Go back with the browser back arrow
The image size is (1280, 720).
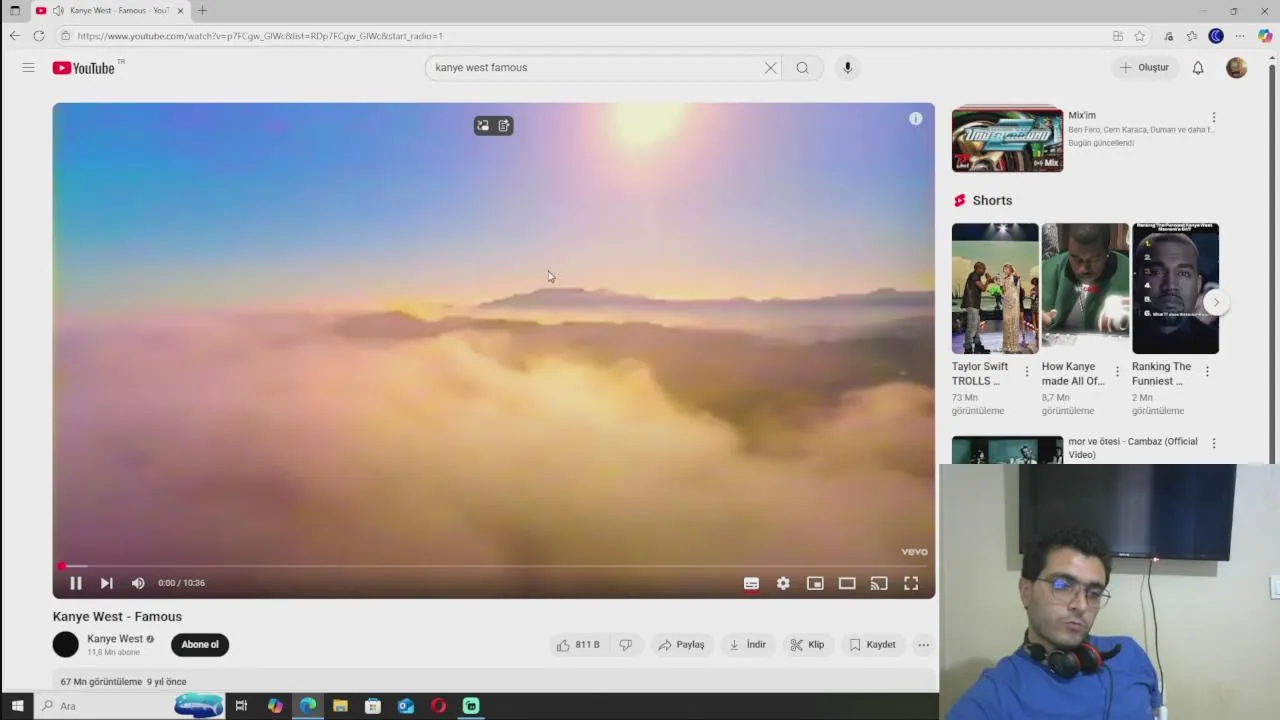point(14,36)
